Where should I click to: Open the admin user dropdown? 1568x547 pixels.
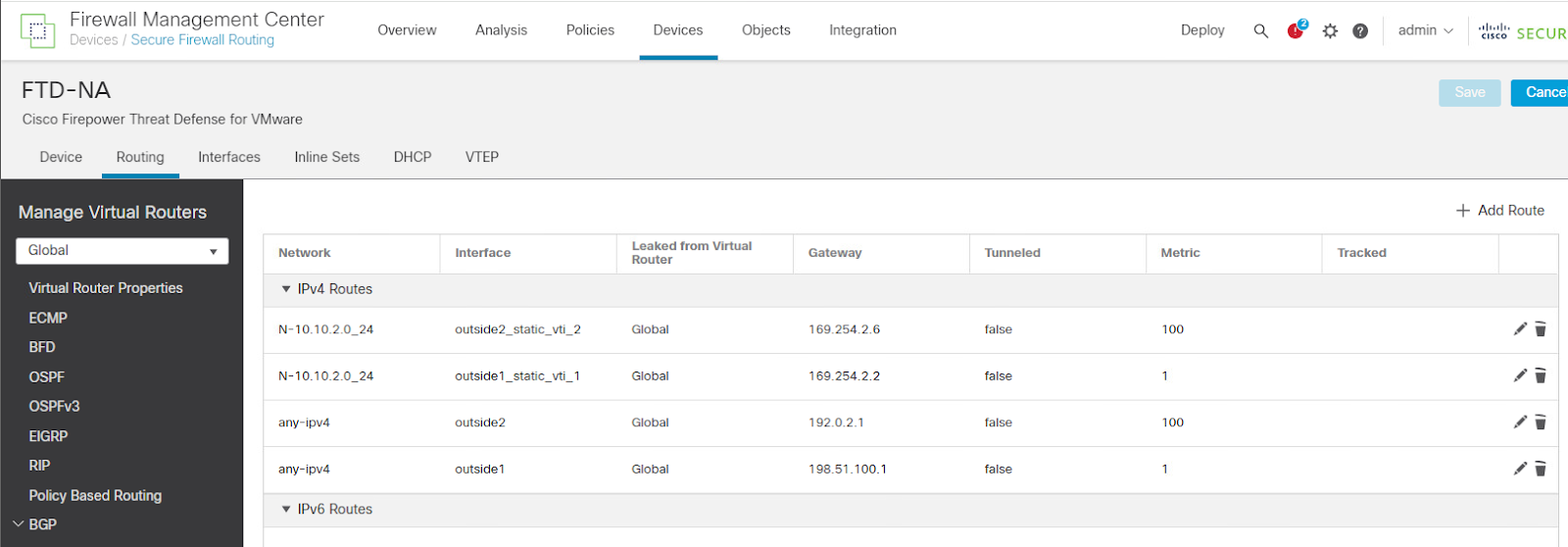click(x=1425, y=30)
